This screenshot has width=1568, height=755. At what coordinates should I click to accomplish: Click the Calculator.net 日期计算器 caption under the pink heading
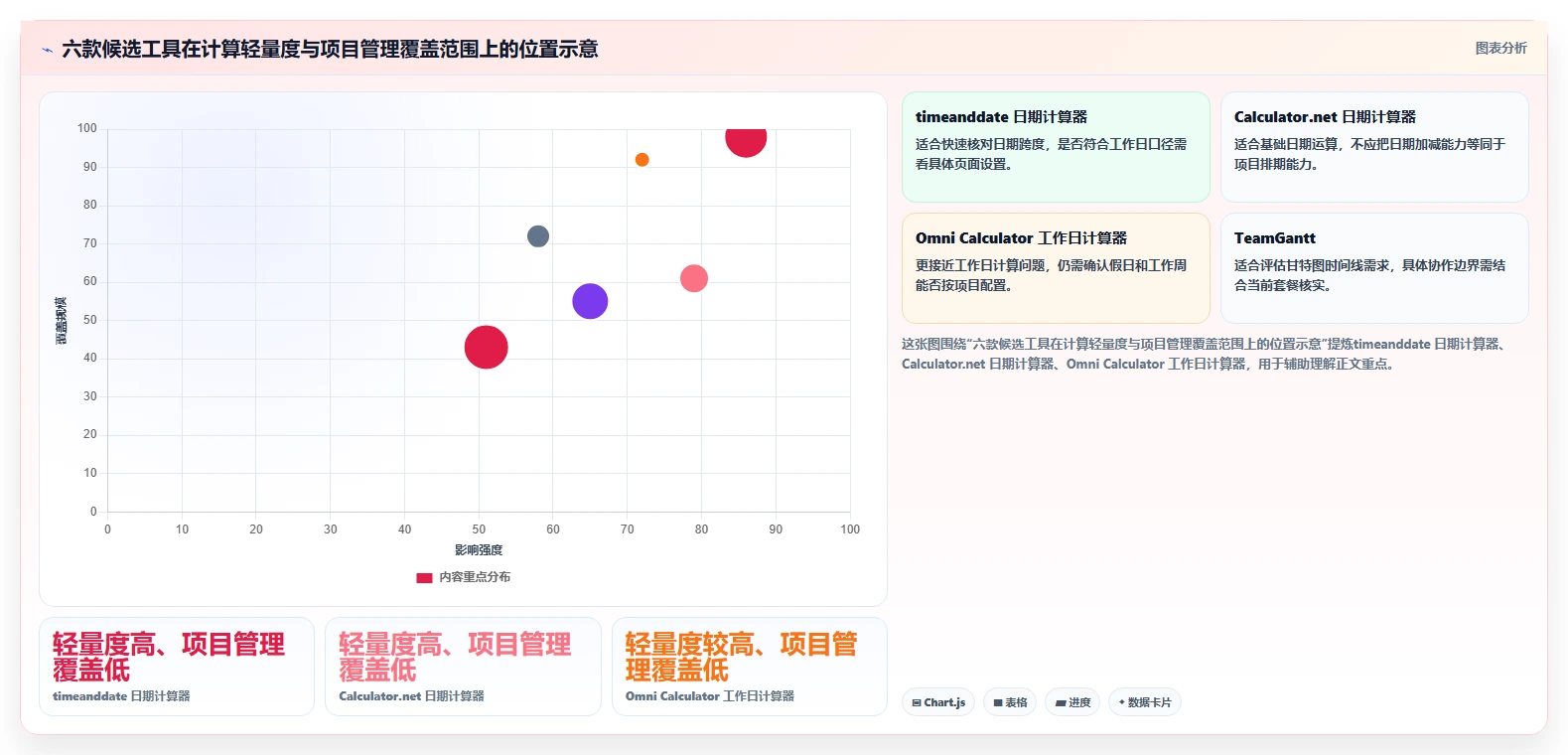(x=411, y=696)
